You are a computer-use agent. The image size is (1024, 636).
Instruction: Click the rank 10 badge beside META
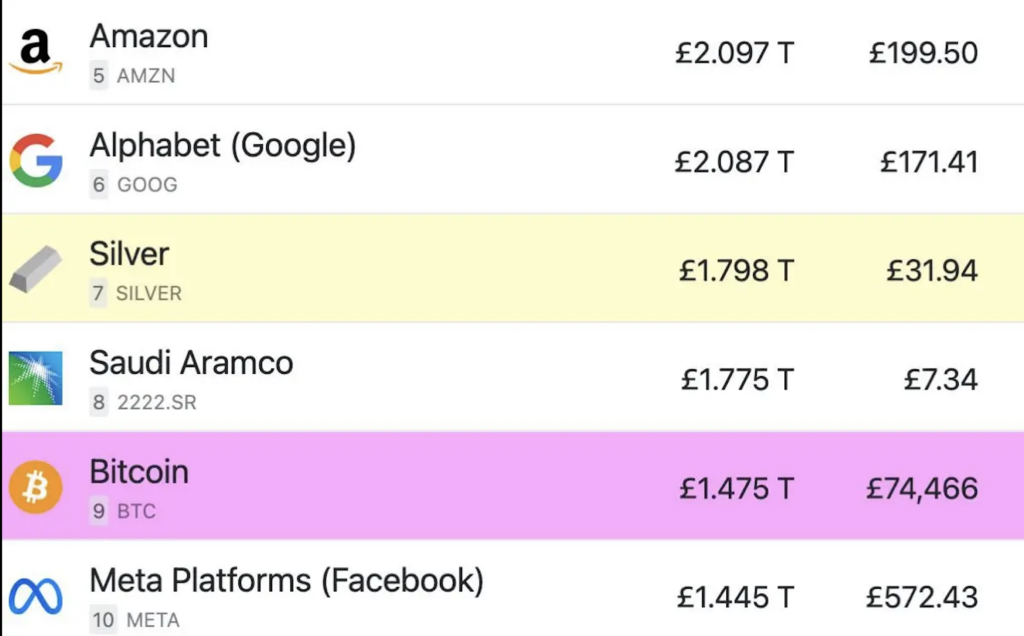click(103, 620)
